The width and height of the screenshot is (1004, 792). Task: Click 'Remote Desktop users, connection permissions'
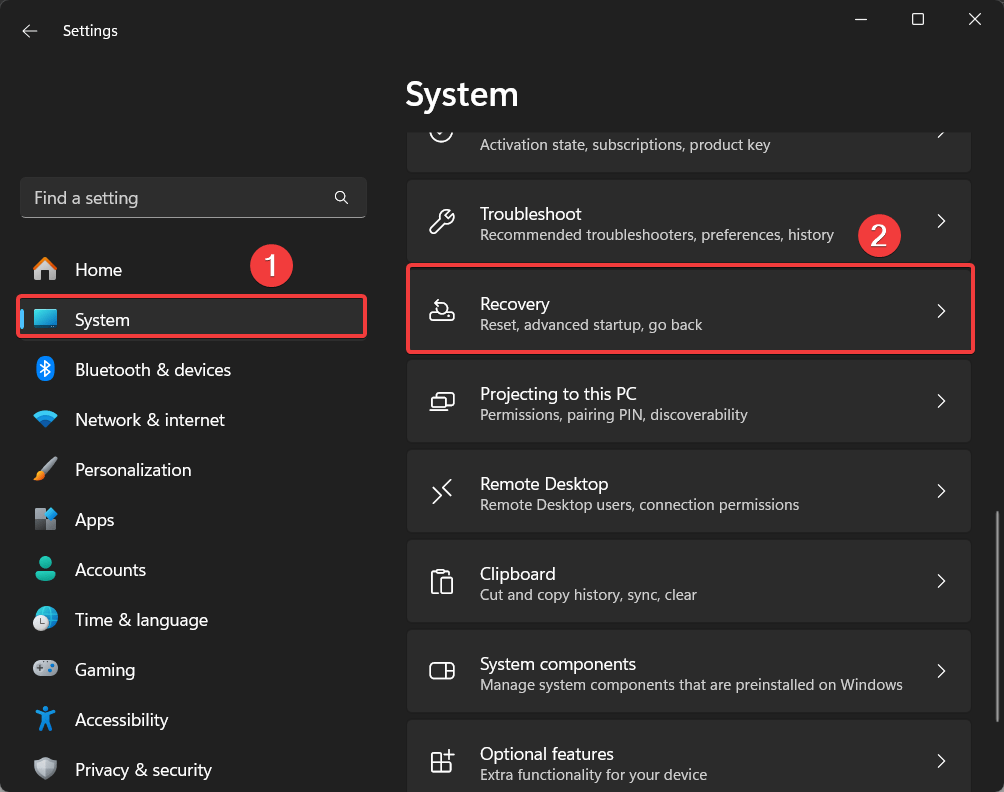coord(640,505)
